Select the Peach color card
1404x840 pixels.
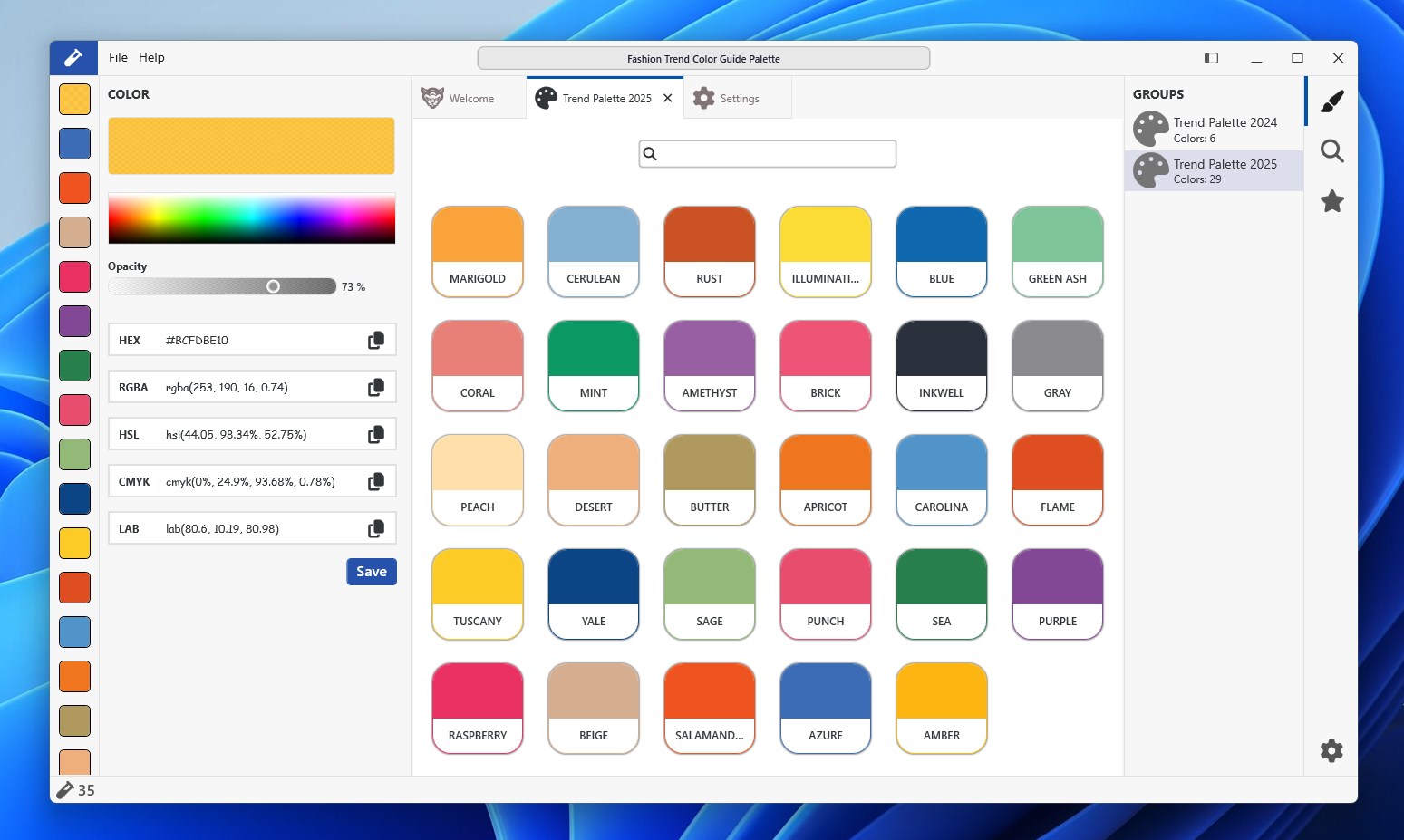478,480
